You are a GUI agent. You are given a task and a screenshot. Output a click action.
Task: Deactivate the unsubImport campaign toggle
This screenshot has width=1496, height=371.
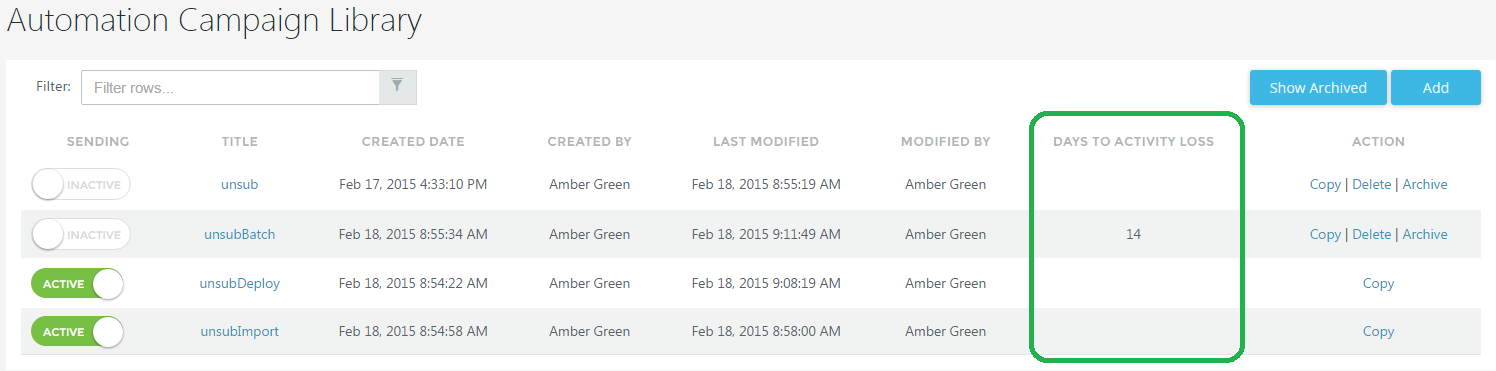pyautogui.click(x=77, y=332)
